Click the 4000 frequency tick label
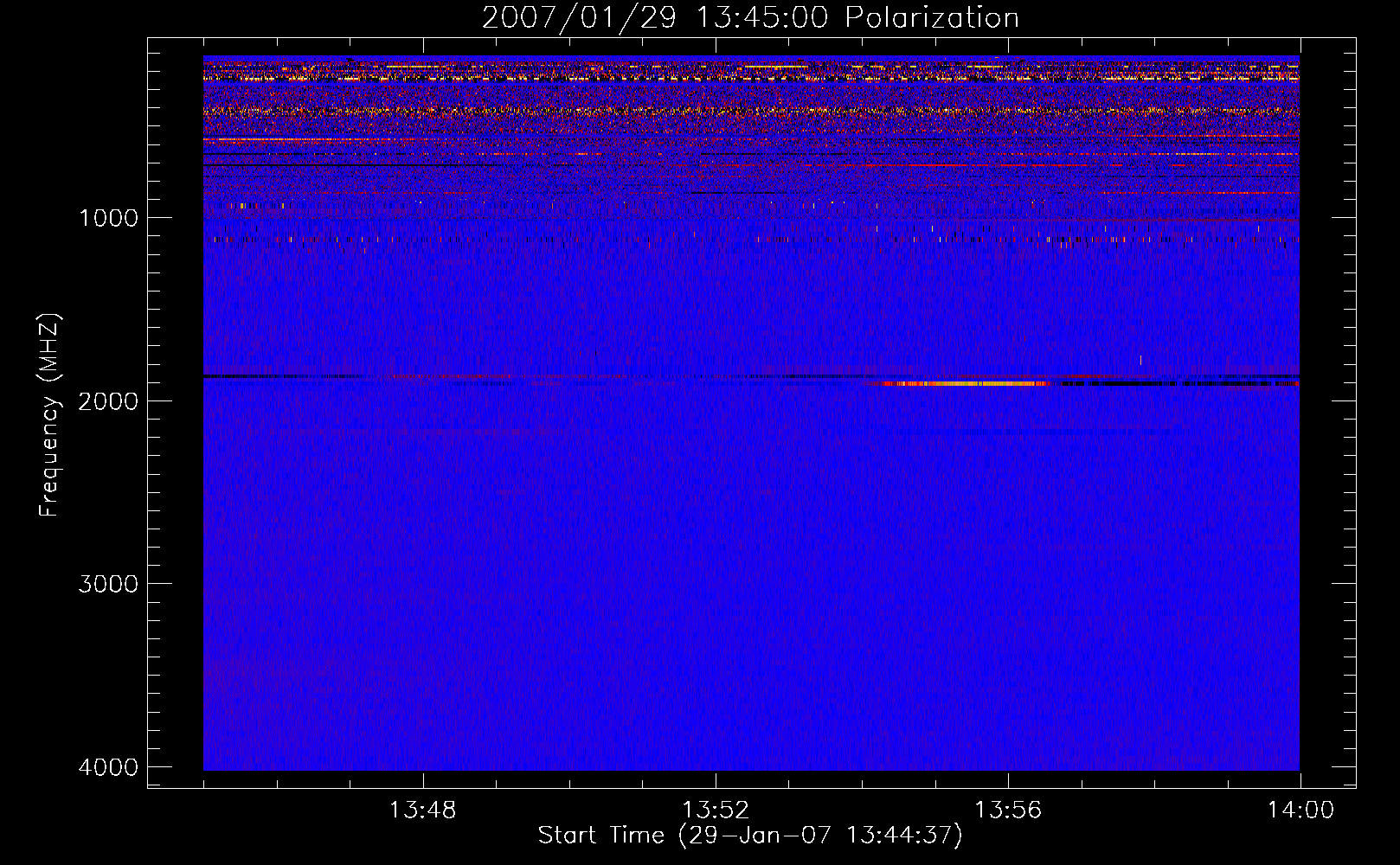The width and height of the screenshot is (1400, 865). (108, 767)
